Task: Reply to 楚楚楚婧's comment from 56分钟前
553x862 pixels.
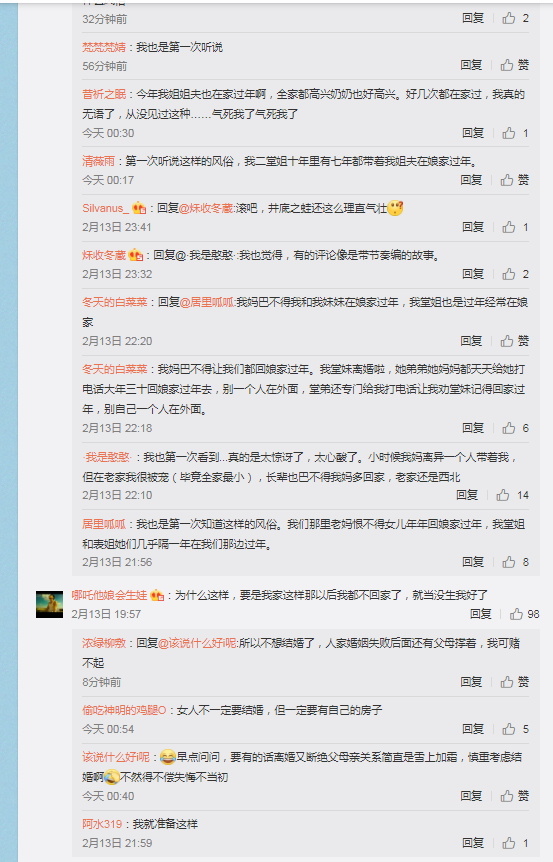Action: 471,65
